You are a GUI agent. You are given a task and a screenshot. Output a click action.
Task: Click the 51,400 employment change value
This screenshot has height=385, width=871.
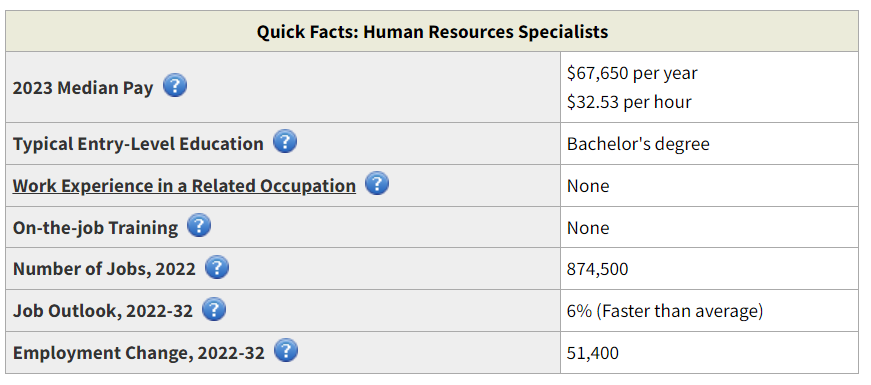[593, 353]
